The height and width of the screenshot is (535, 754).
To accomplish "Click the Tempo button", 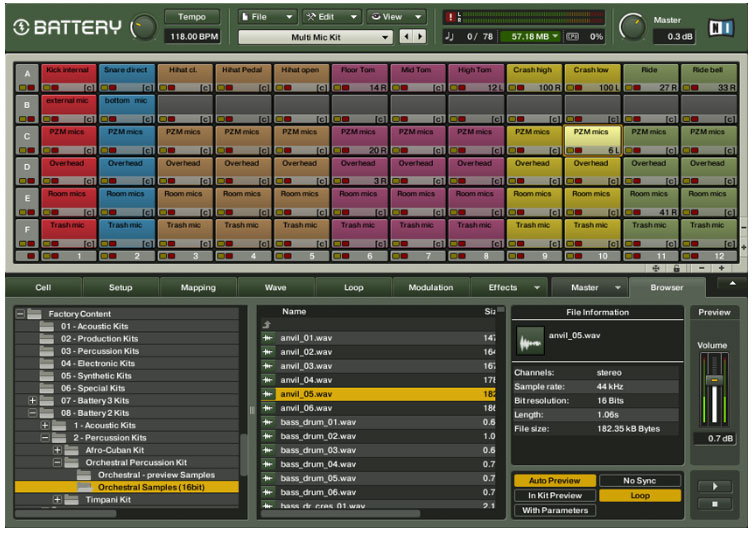I will 192,17.
